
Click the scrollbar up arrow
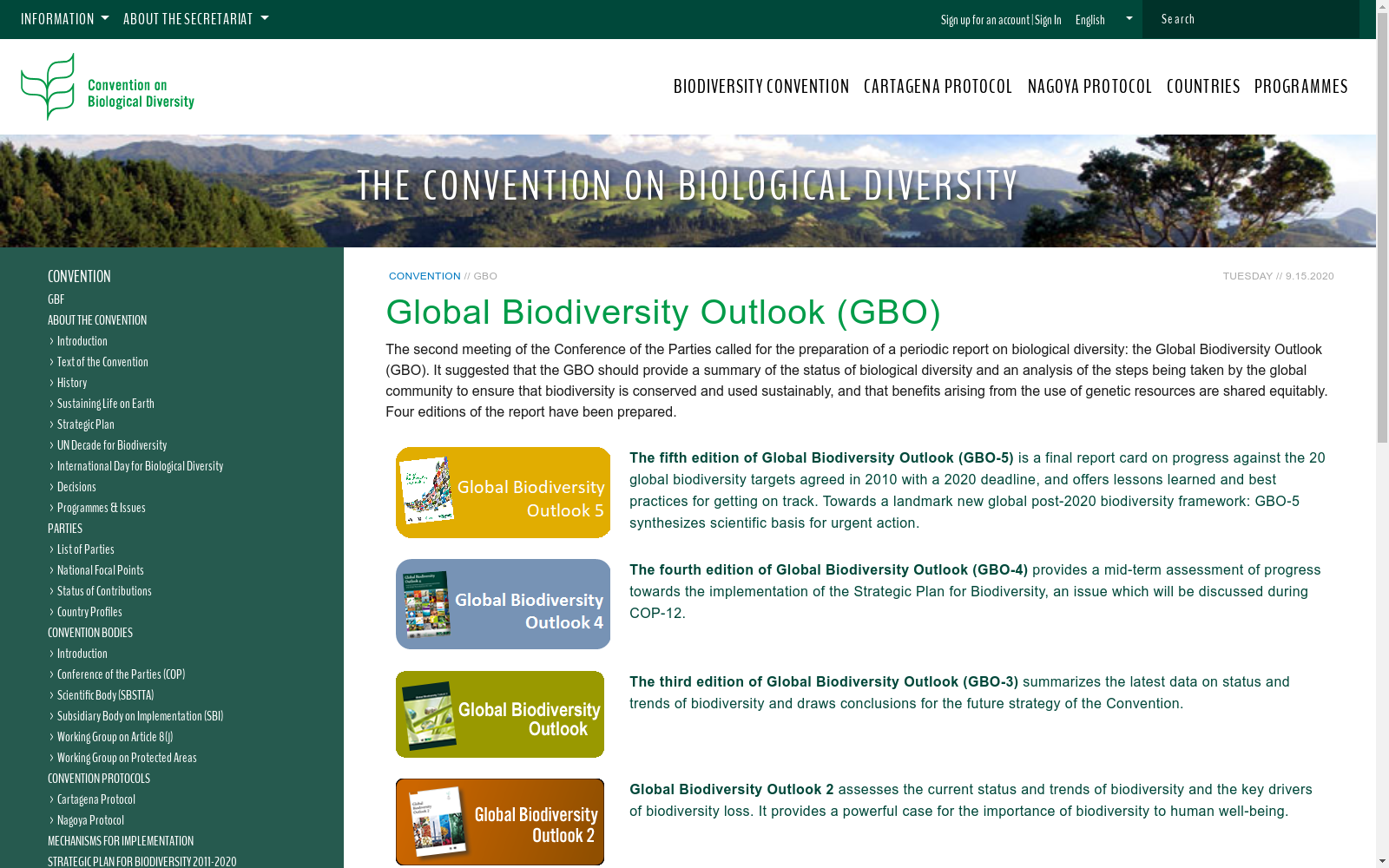(x=1382, y=7)
